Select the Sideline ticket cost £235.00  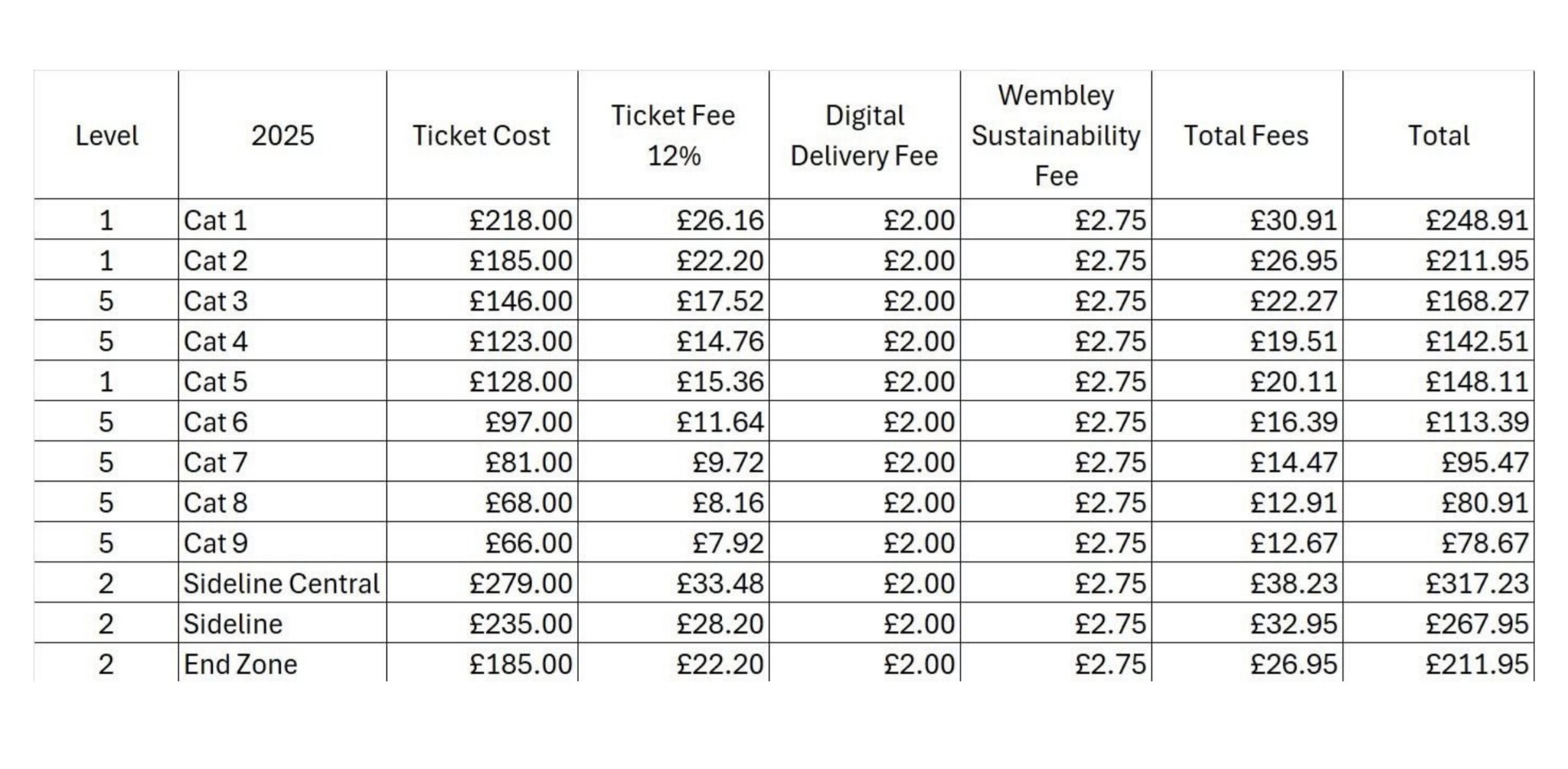[x=521, y=624]
